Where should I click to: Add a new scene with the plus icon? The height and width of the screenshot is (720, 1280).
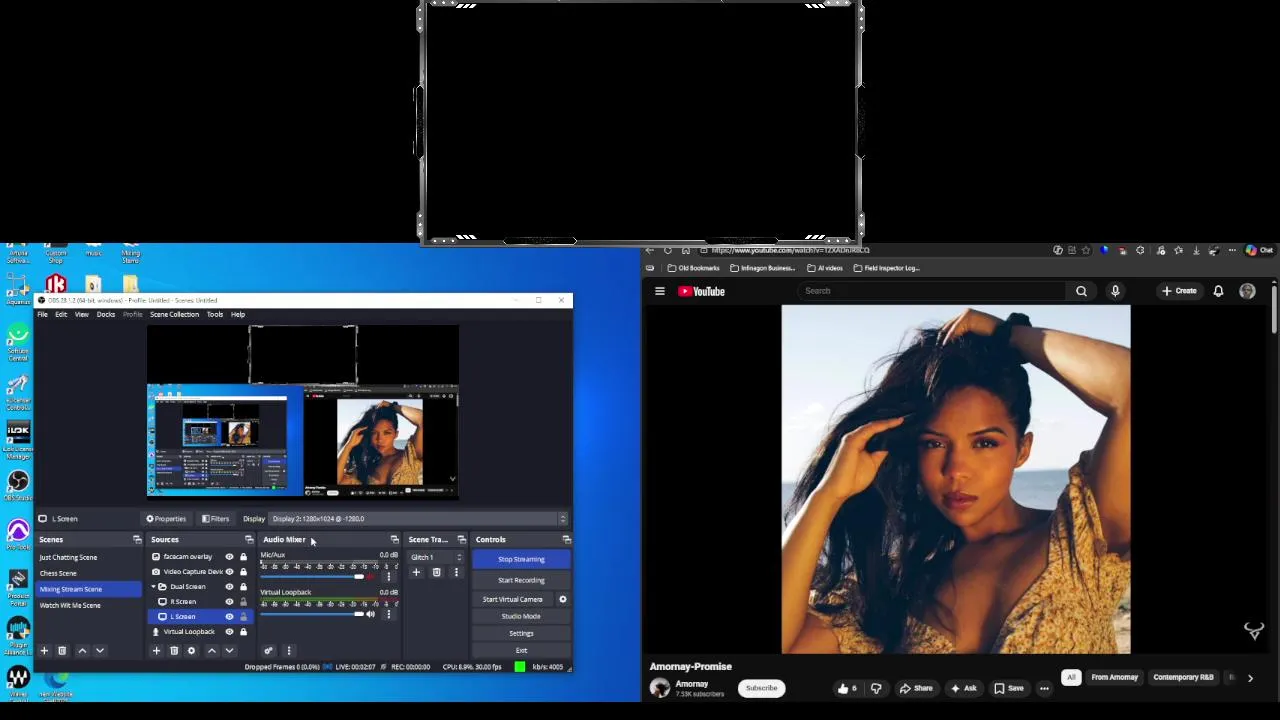pyautogui.click(x=44, y=651)
